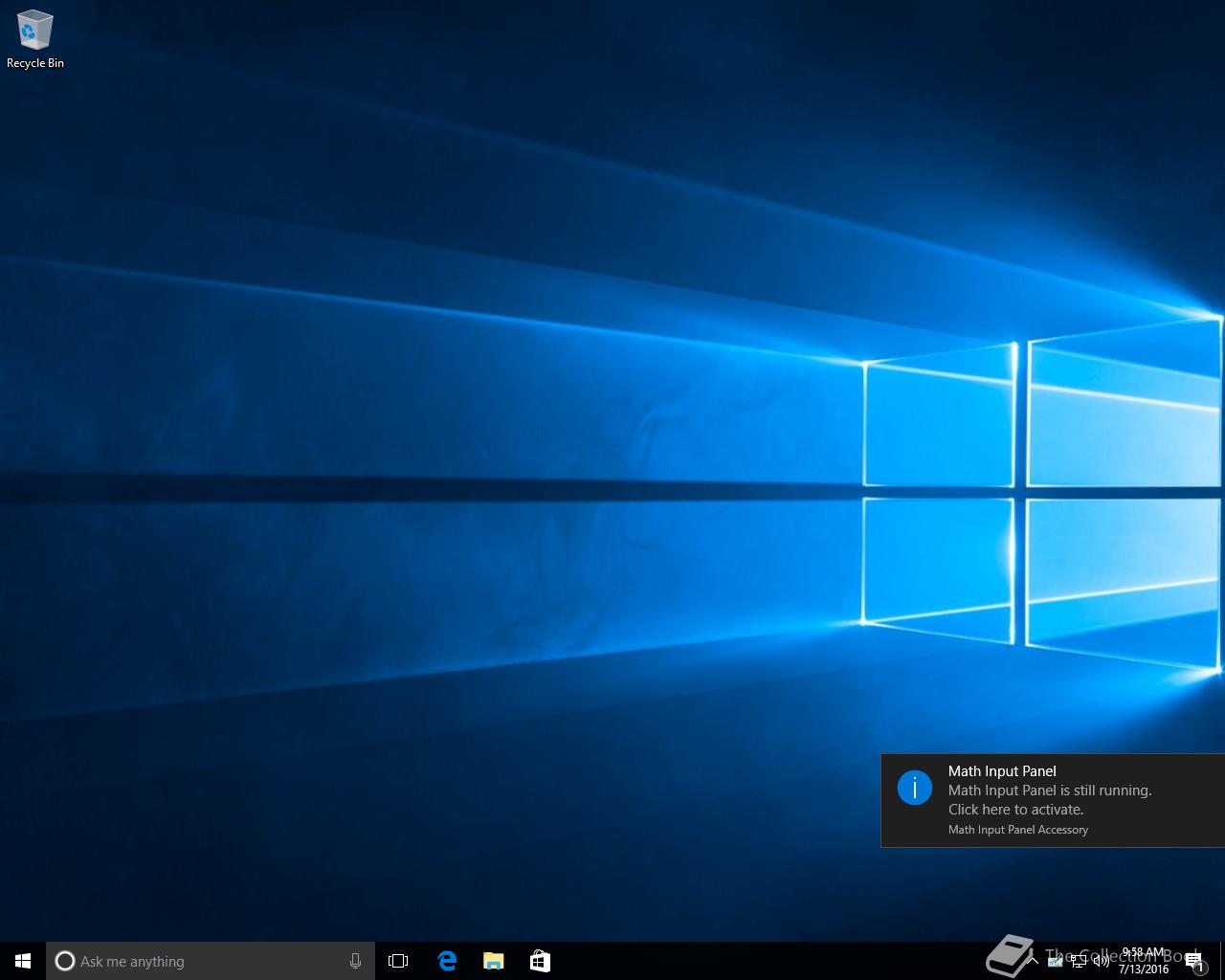Click 'Math Input Panel is still running' message

tap(1050, 791)
